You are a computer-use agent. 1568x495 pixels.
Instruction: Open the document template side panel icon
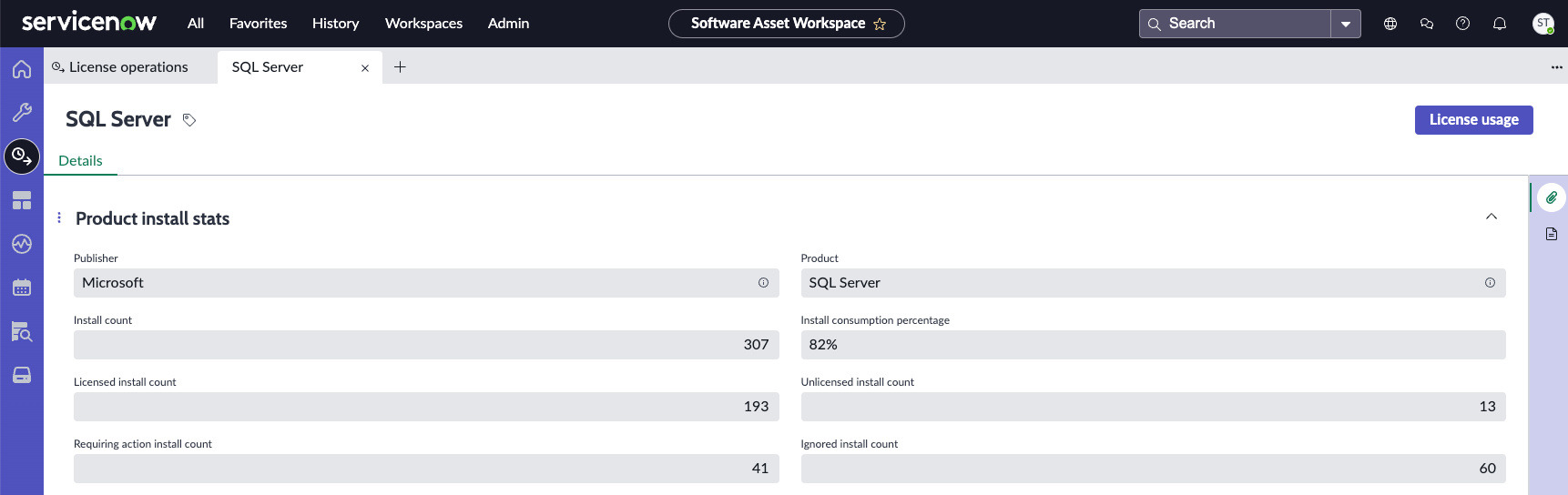click(x=1552, y=234)
